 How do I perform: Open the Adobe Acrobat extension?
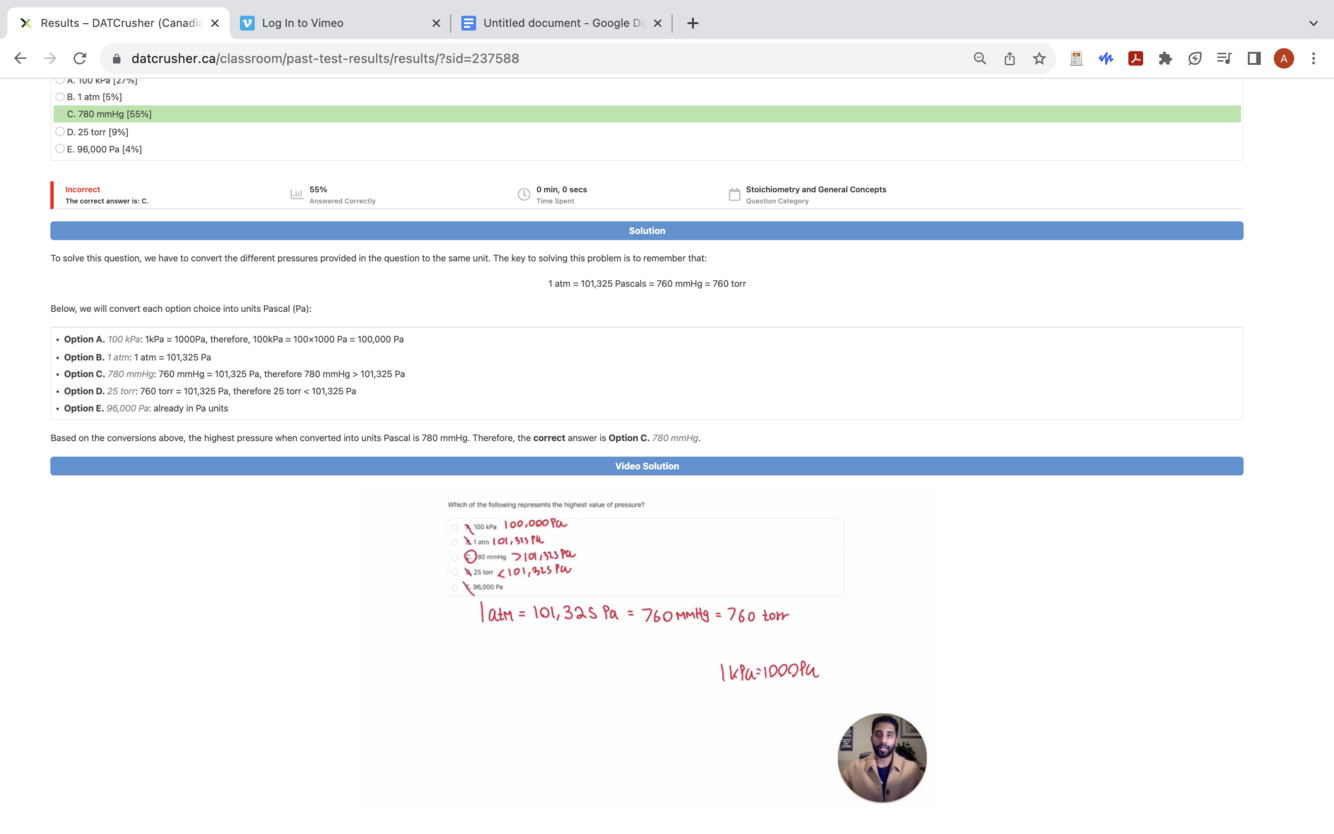[x=1136, y=59]
